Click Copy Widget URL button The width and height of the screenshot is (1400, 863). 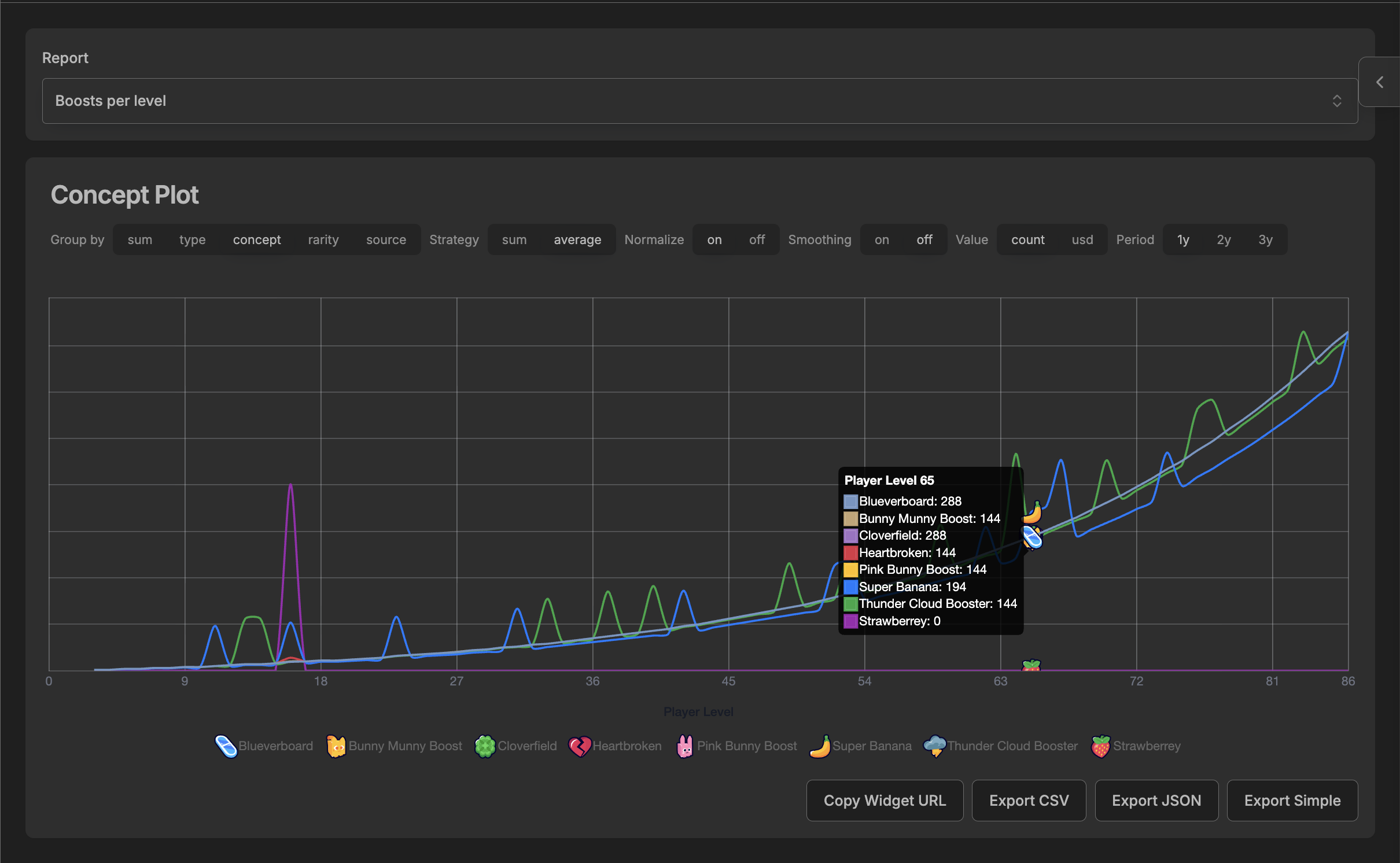[x=884, y=801]
